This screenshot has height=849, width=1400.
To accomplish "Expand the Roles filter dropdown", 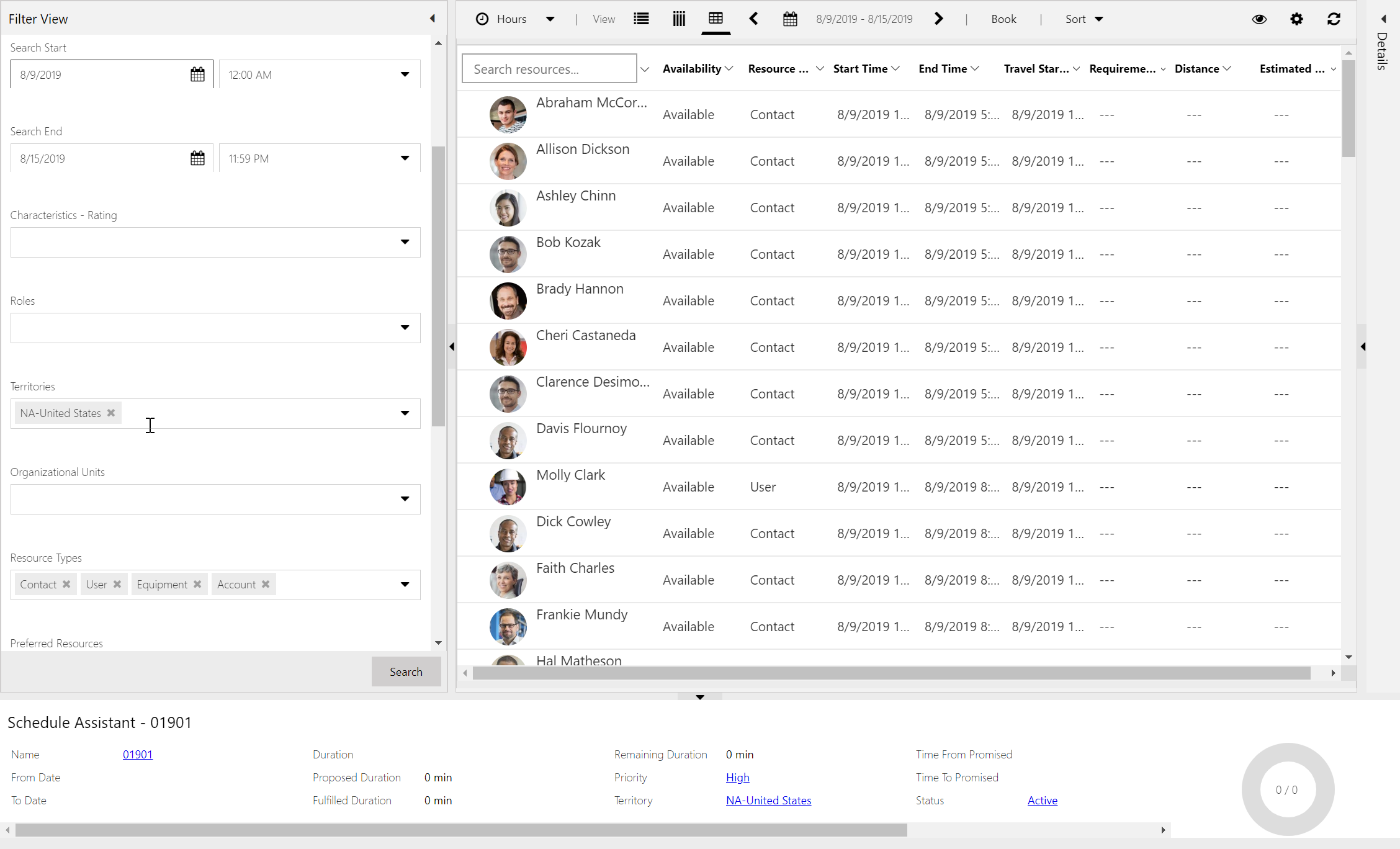I will 405,327.
